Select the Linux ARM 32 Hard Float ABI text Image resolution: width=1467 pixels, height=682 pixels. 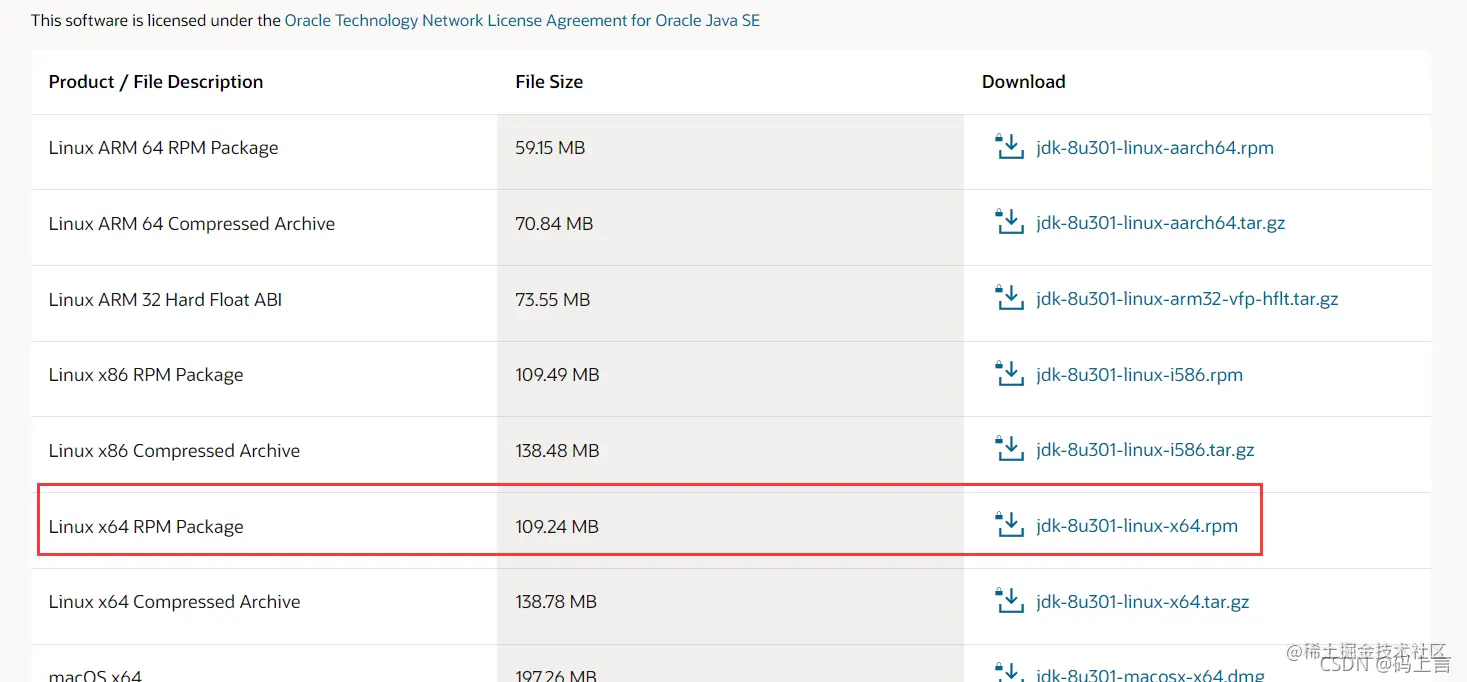coord(165,299)
